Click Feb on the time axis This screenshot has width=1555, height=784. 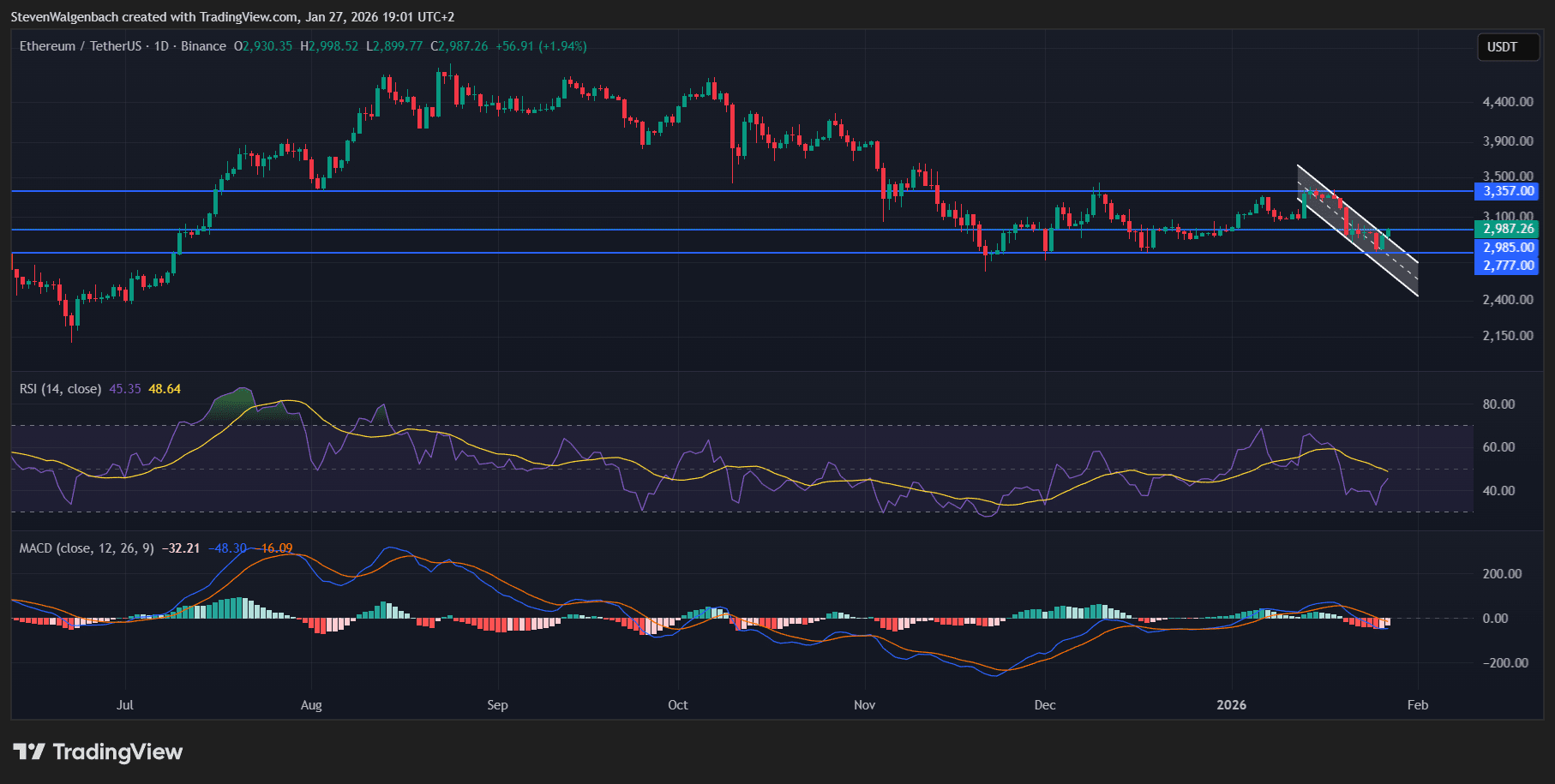click(x=1417, y=704)
